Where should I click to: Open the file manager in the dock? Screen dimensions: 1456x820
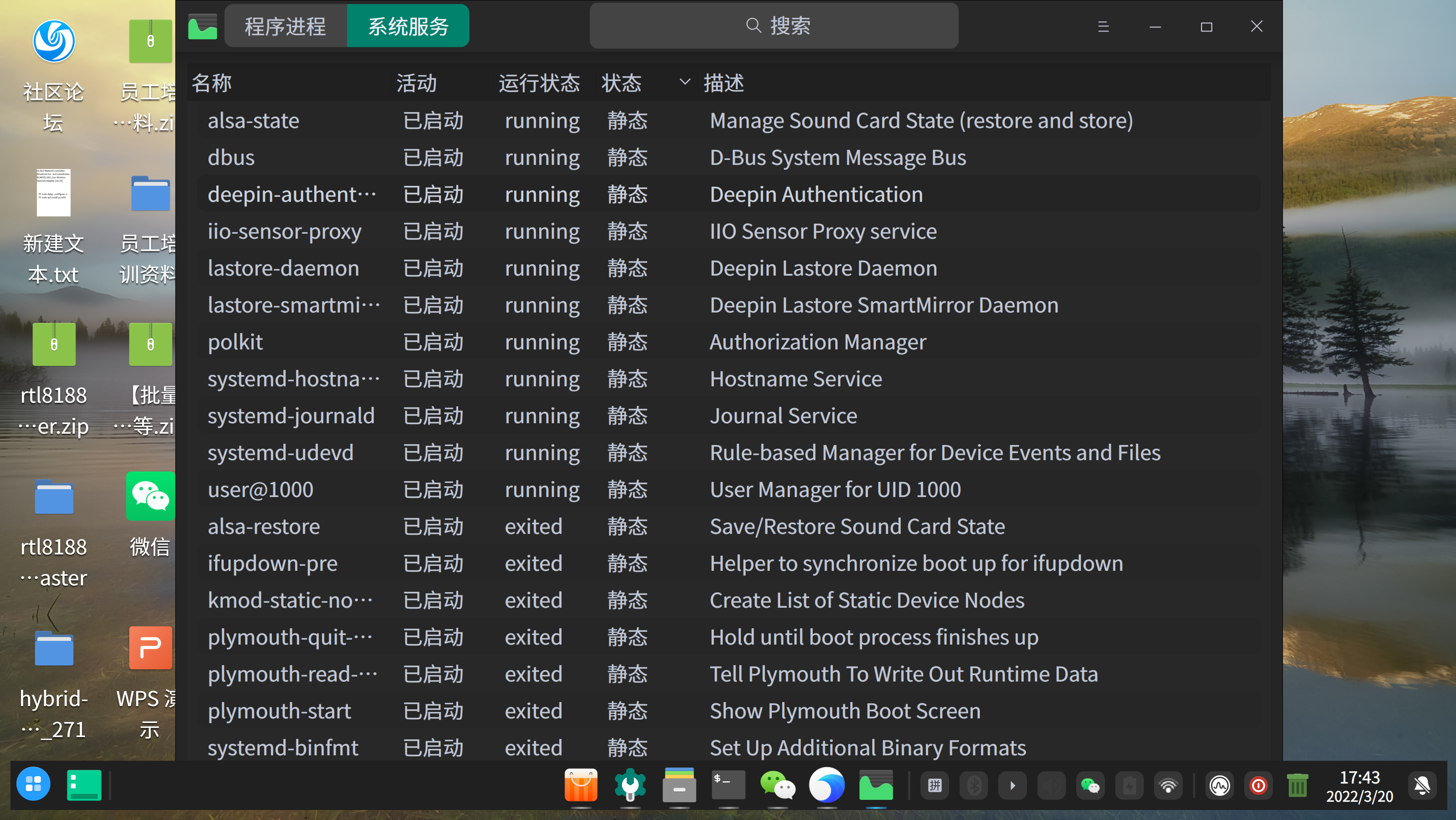(679, 785)
